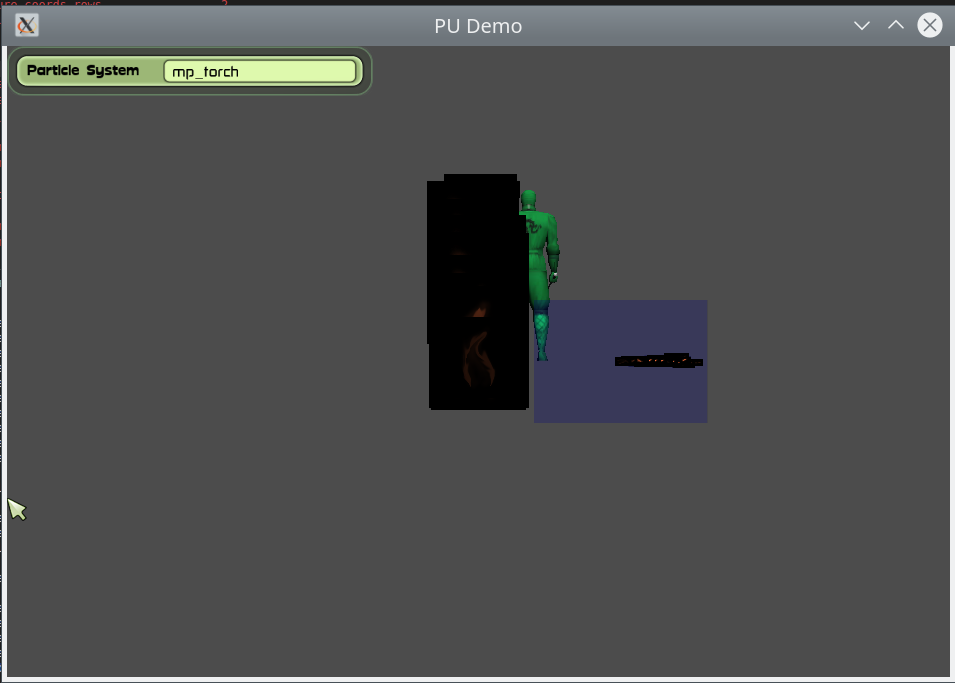Viewport: 955px width, 683px height.
Task: Minimize the PU Demo window
Action: pos(861,26)
